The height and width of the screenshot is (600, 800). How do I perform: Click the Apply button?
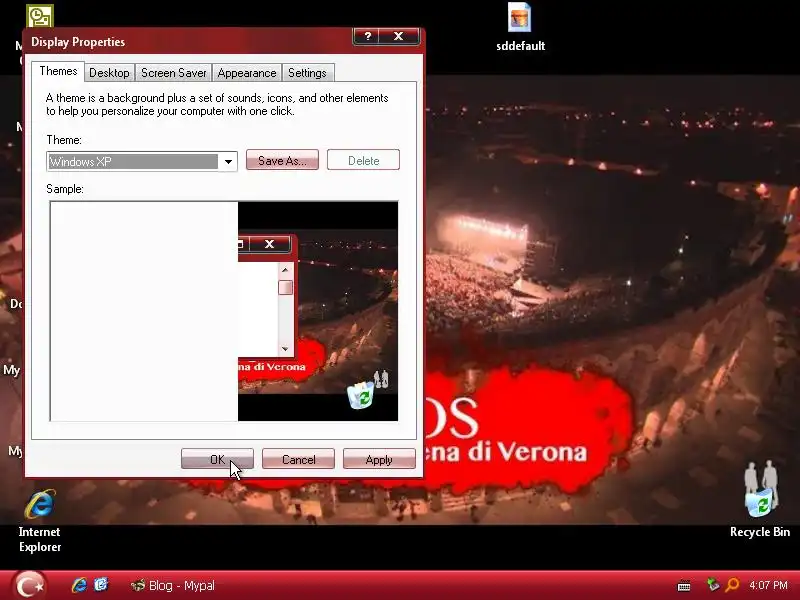coord(379,459)
